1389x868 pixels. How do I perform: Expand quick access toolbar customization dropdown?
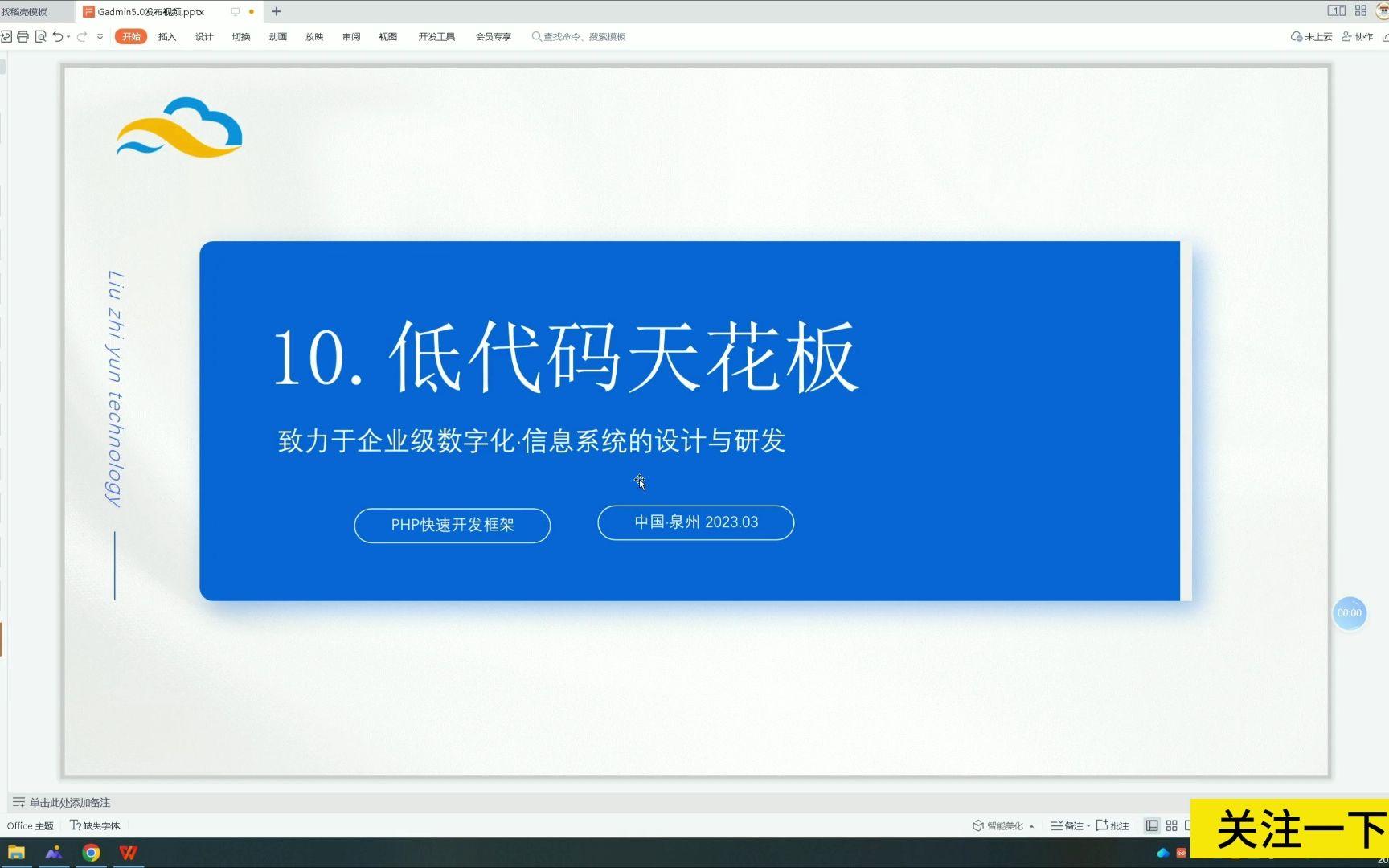coord(100,36)
